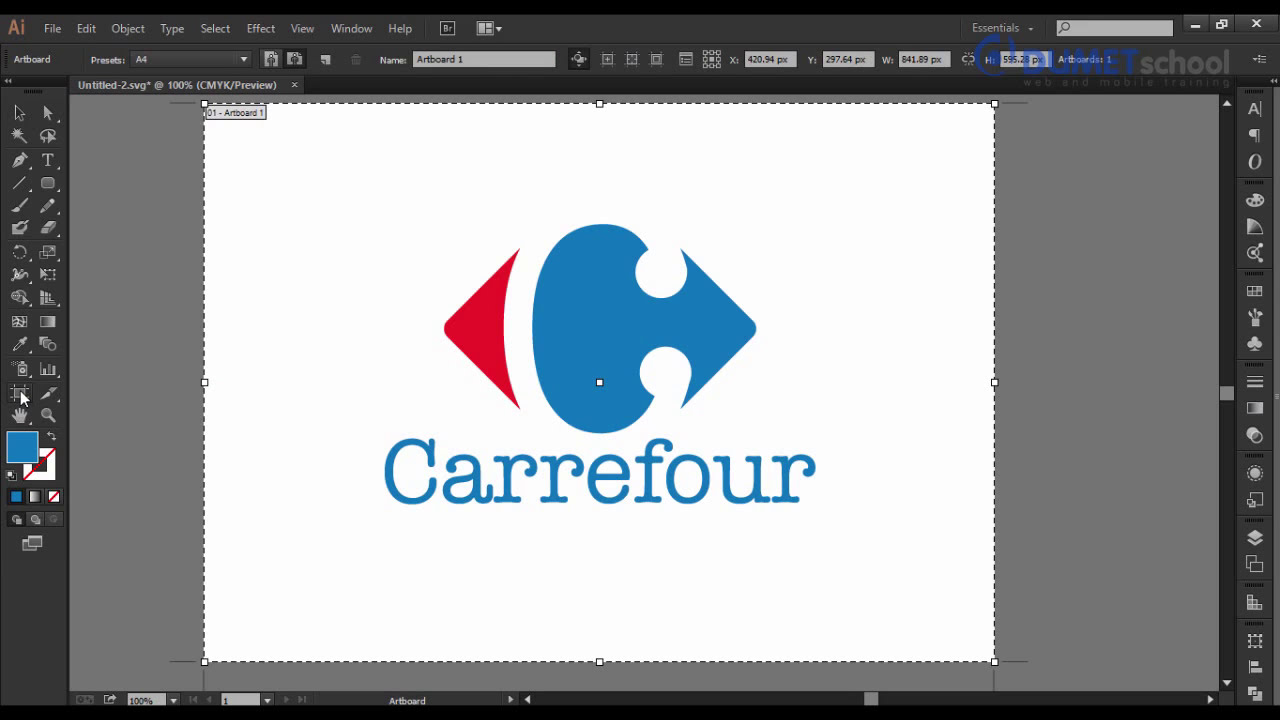Screen dimensions: 1280x720
Task: Select the Shape Builder tool
Action: click(x=19, y=298)
